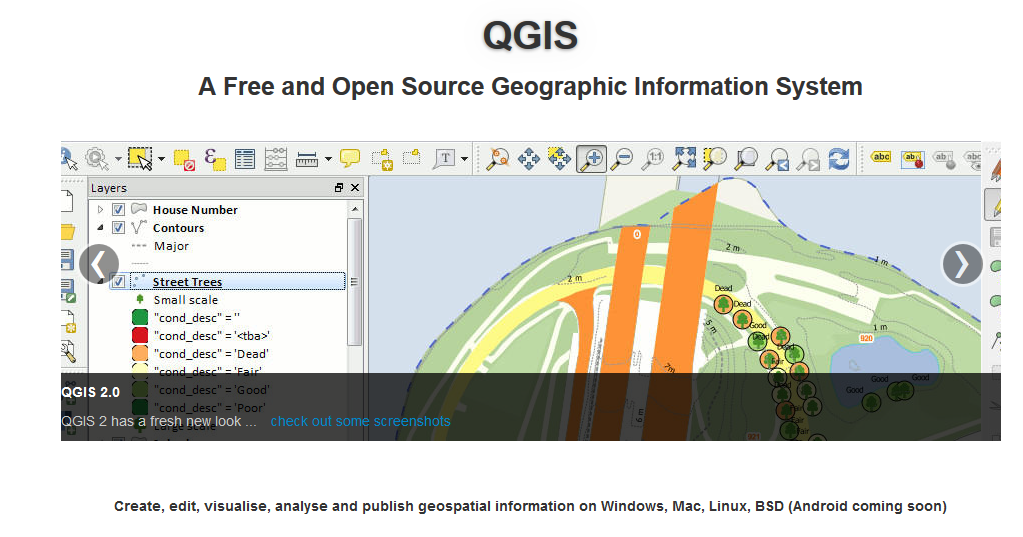Select the Small scale legend entry

[186, 300]
